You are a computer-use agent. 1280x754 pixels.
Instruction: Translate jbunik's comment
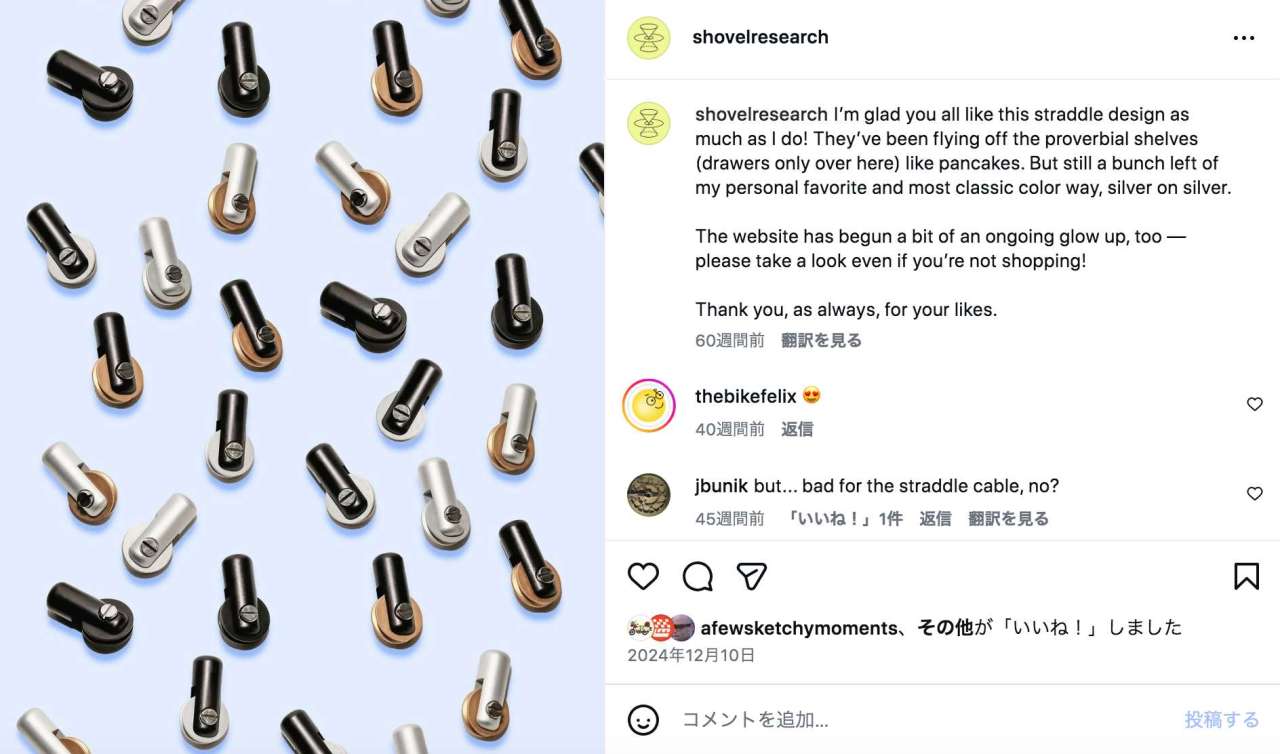coord(1008,518)
